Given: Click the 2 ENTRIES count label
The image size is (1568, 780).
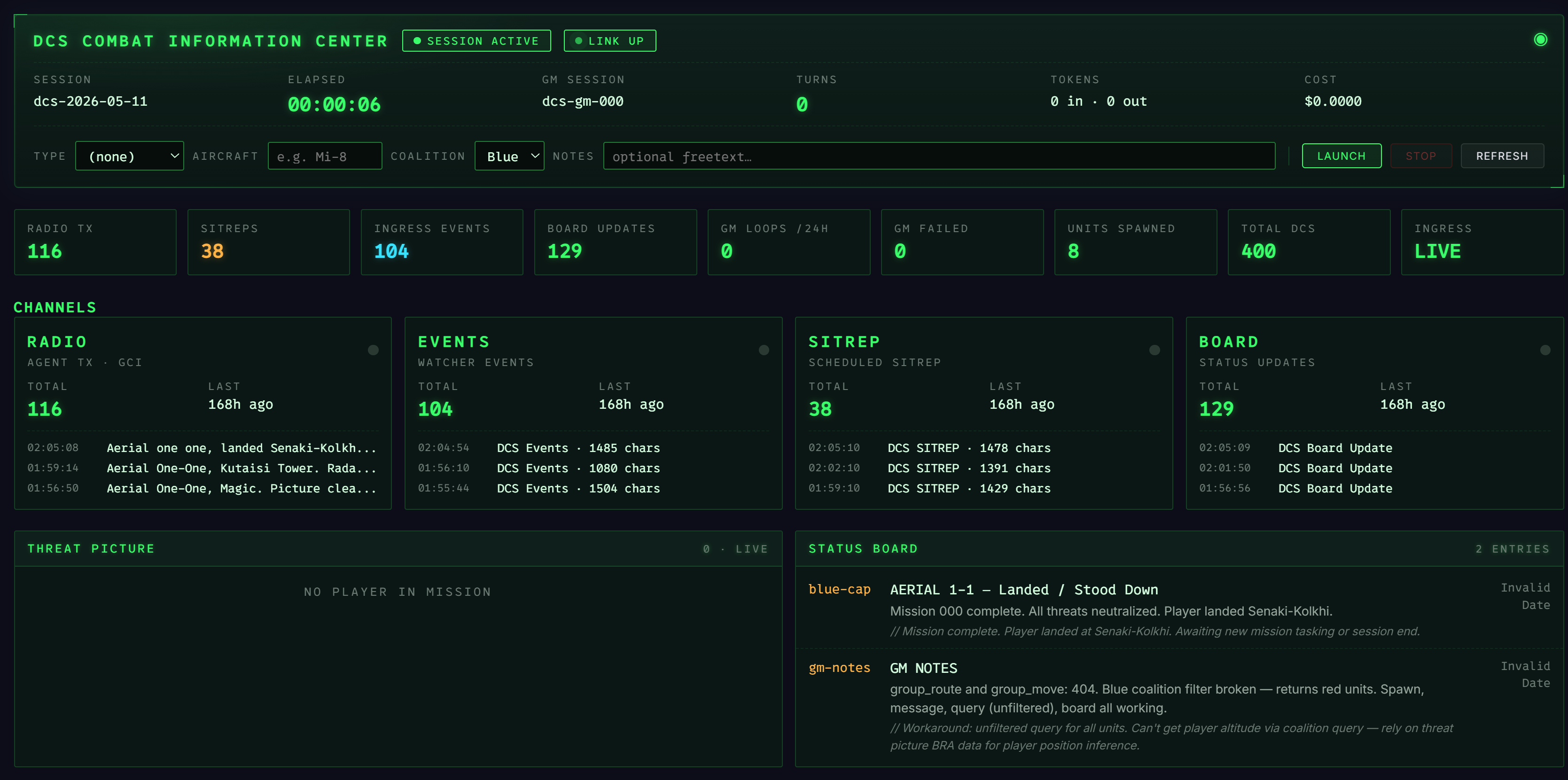Looking at the screenshot, I should pos(1513,549).
